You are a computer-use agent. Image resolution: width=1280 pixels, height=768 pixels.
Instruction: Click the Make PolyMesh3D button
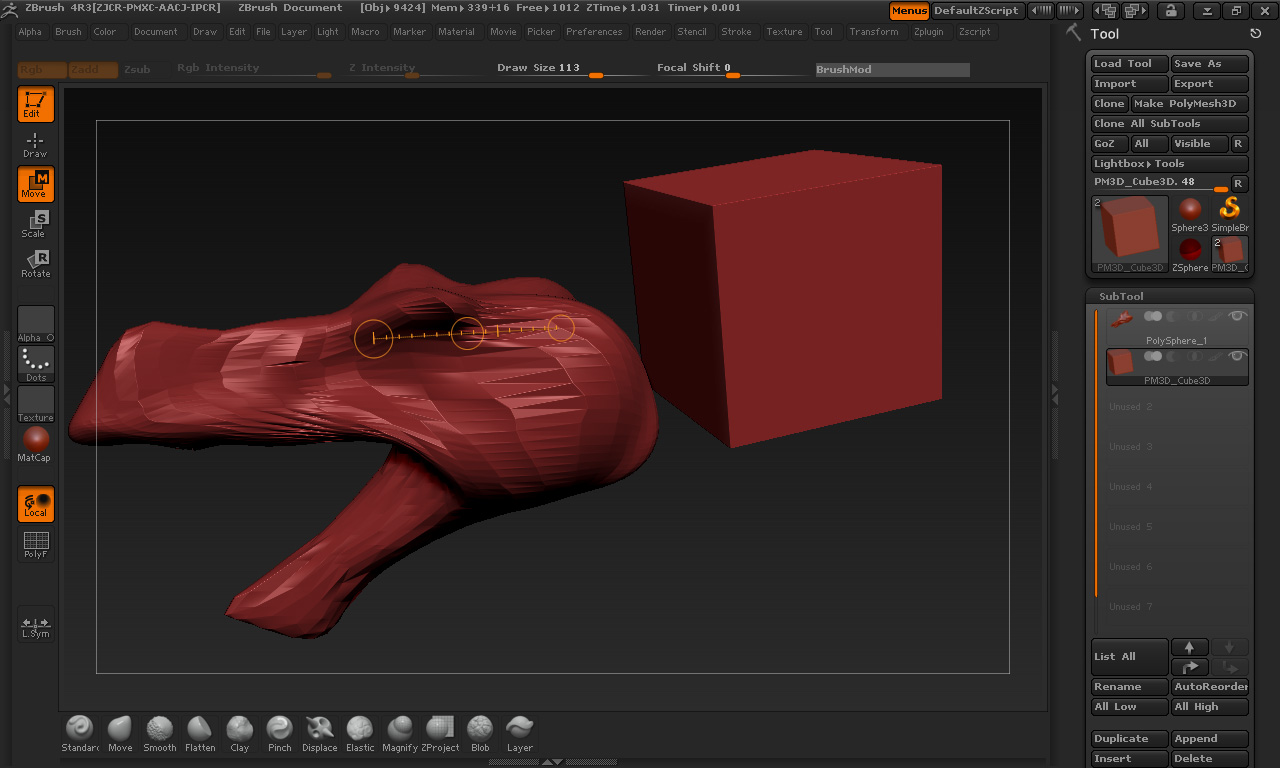coord(1189,104)
